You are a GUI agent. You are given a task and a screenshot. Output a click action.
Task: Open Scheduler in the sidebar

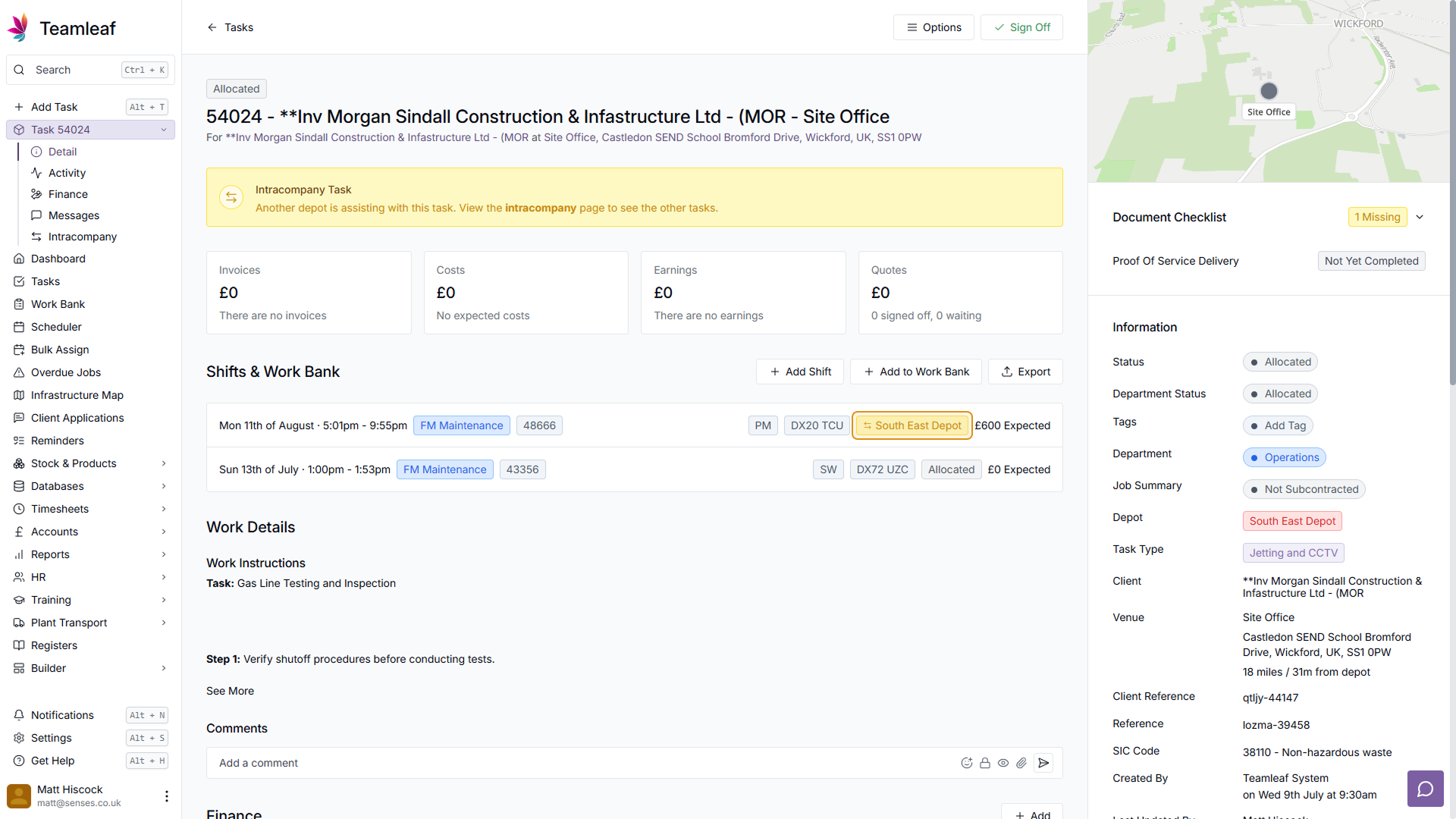point(90,327)
